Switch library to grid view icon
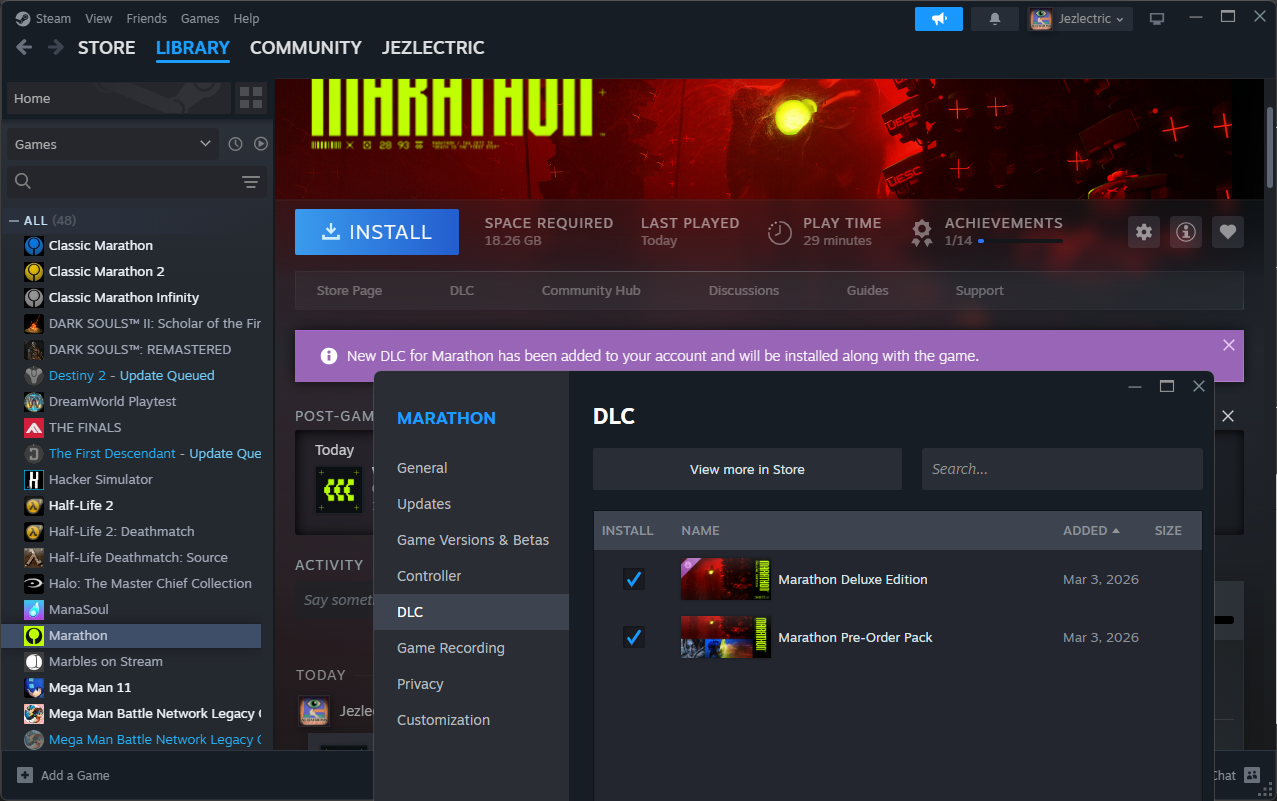 (250, 98)
